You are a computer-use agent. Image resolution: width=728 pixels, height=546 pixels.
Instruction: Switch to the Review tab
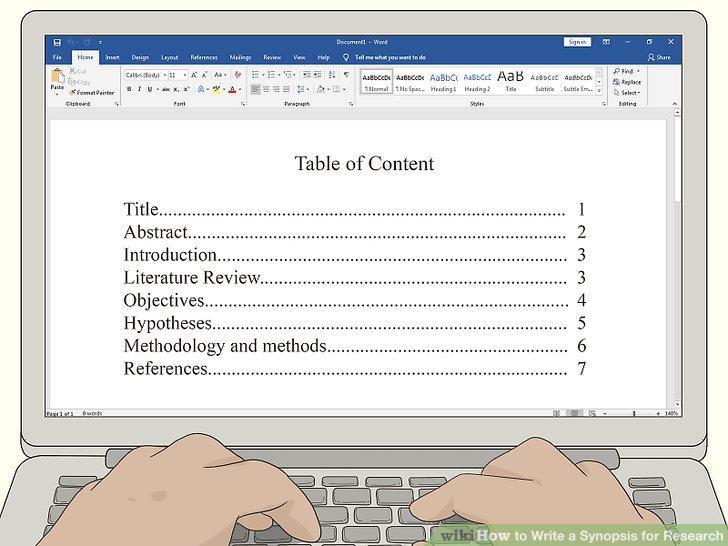(x=272, y=57)
